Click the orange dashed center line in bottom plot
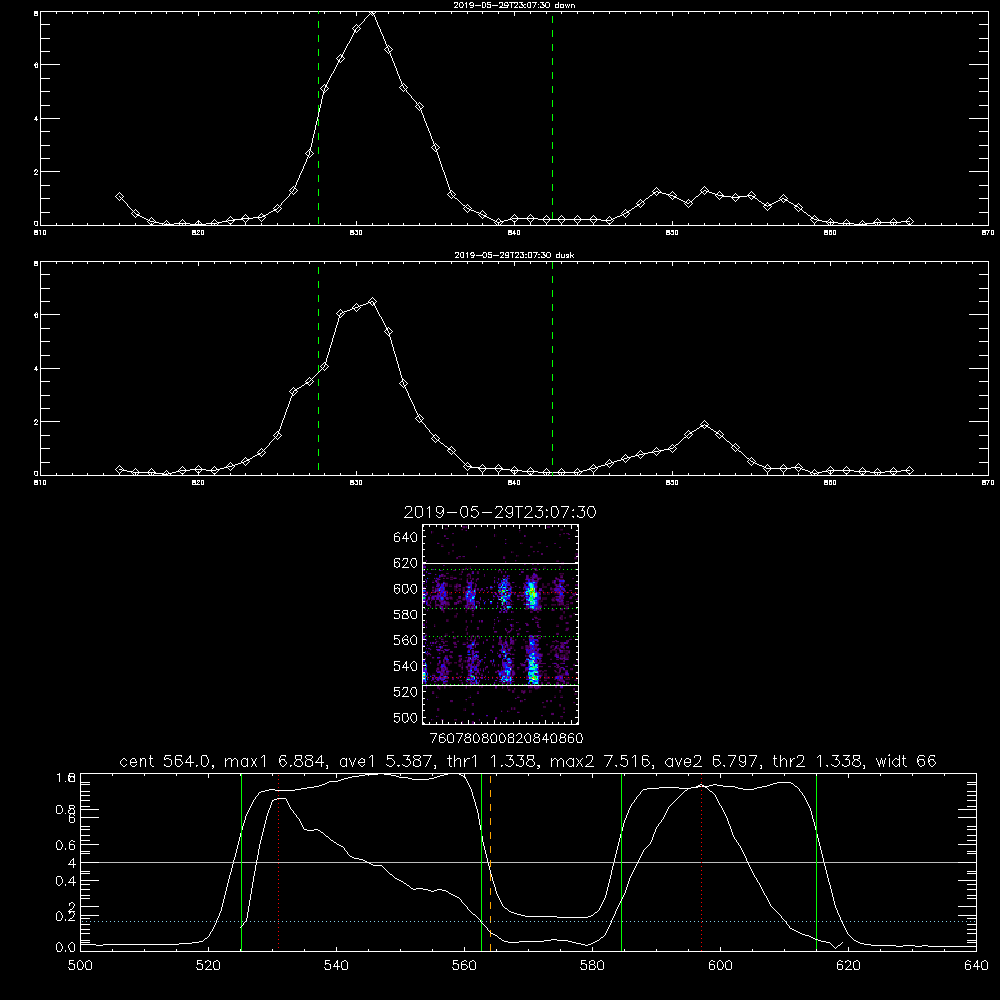Viewport: 1000px width, 1000px height. coord(490,861)
